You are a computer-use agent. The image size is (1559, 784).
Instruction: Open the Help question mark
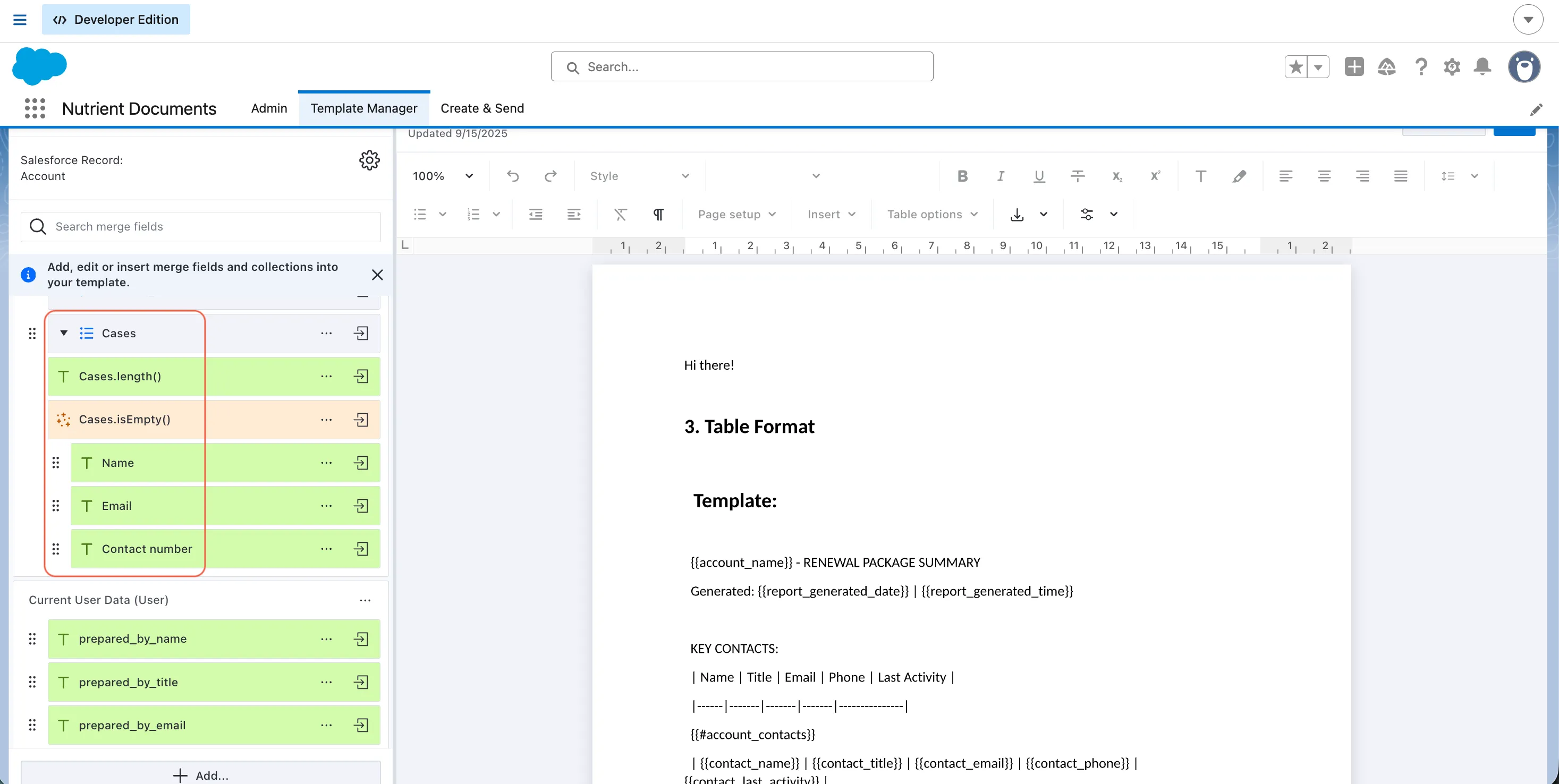click(x=1420, y=66)
